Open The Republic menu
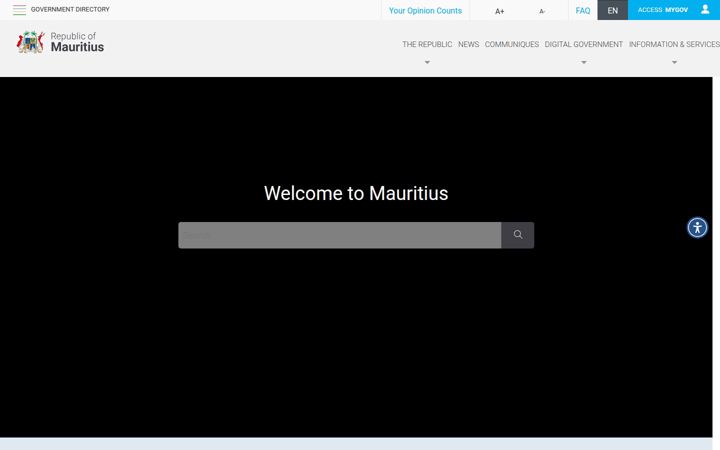 point(427,44)
